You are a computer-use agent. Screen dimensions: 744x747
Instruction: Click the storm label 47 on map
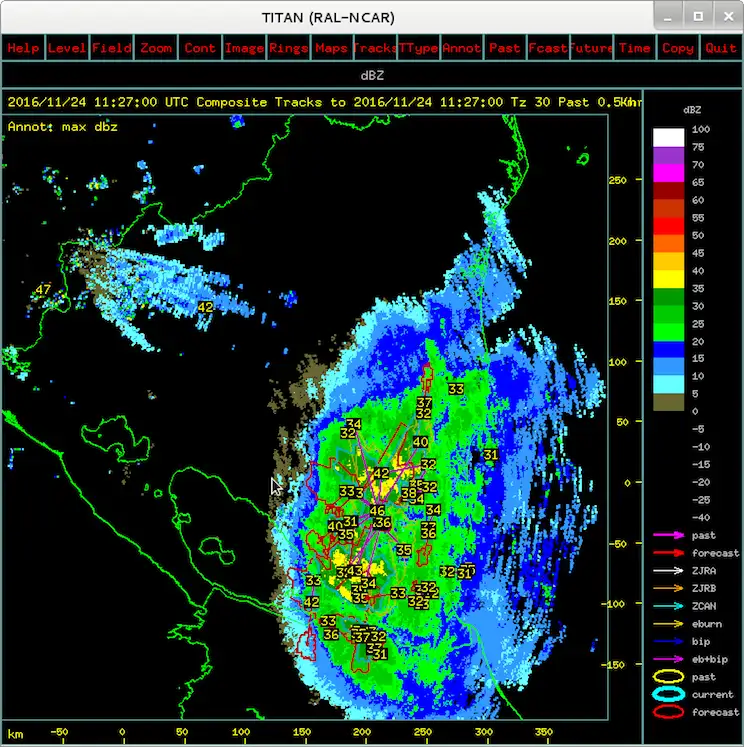pos(42,290)
